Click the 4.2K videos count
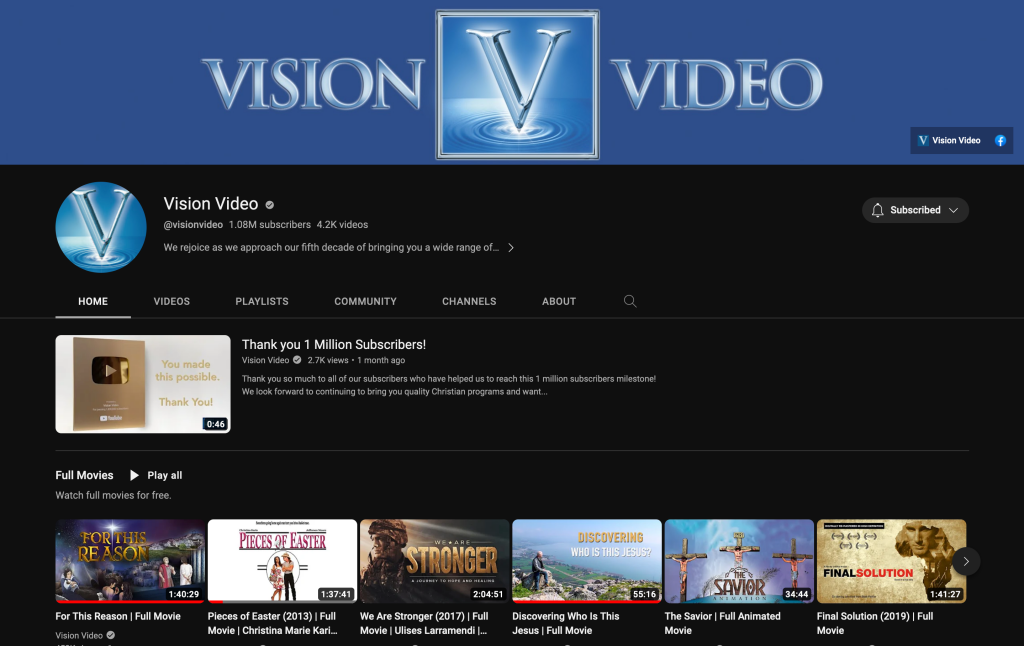This screenshot has width=1024, height=646. click(x=342, y=225)
